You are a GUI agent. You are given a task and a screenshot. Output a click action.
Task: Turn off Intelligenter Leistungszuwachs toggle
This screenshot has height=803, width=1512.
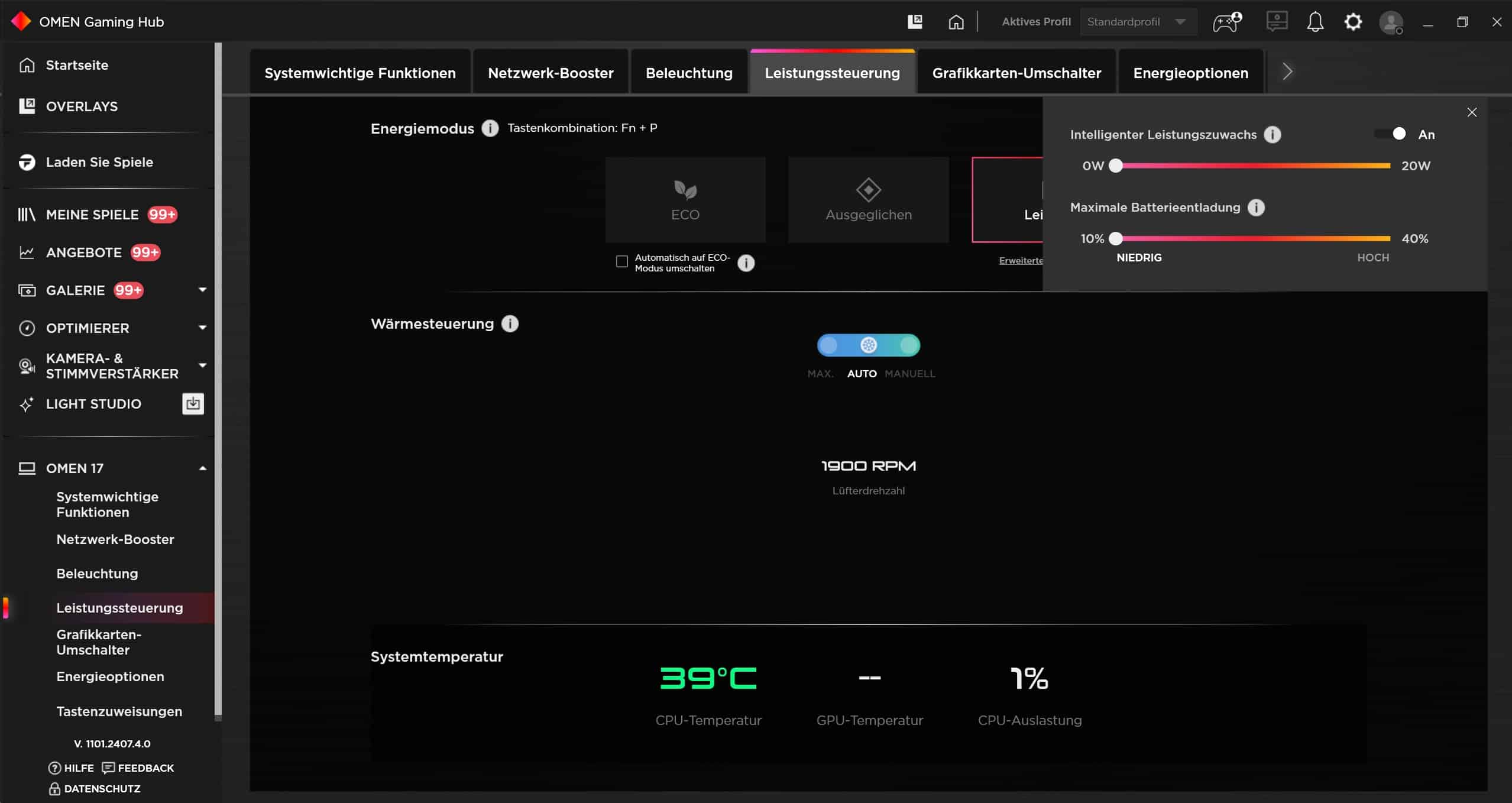(1391, 134)
